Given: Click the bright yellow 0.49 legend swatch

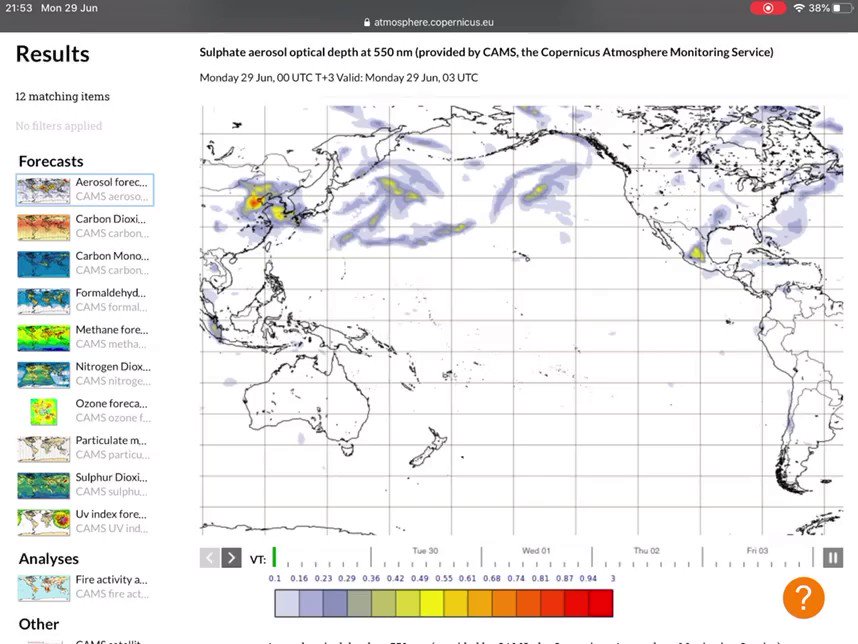Looking at the screenshot, I should pyautogui.click(x=432, y=603).
